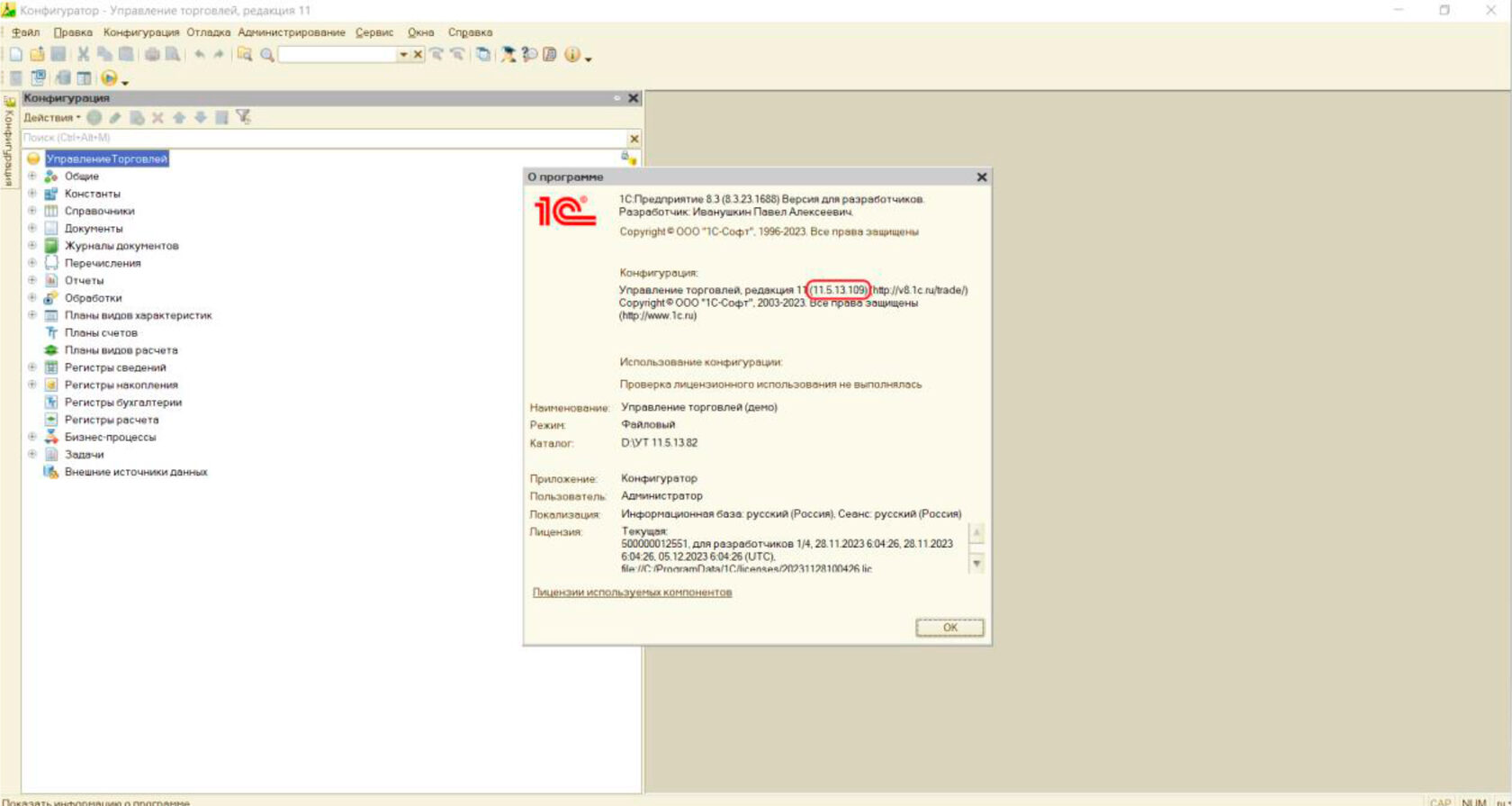The height and width of the screenshot is (806, 1512).
Task: Open global search folder-magnifier icon
Action: [244, 55]
